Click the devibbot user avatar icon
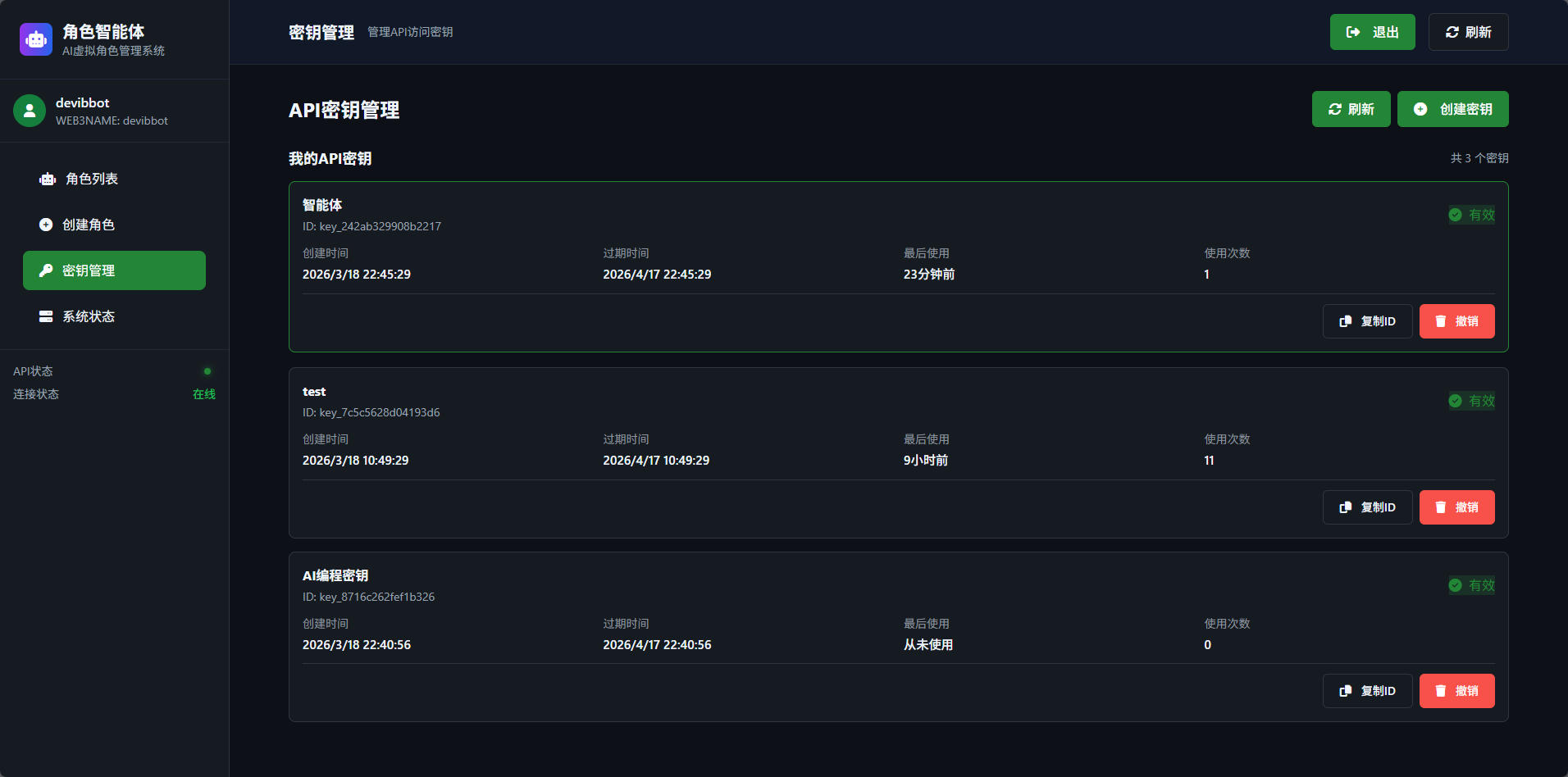1568x777 pixels. 30,111
